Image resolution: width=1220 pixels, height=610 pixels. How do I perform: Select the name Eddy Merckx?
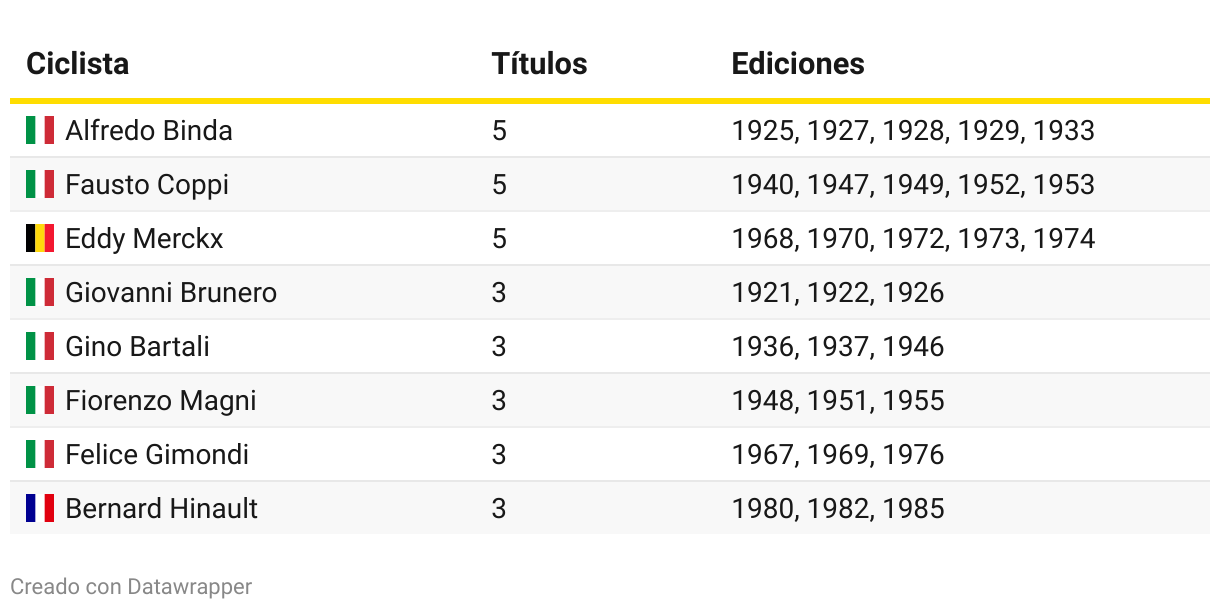144,239
